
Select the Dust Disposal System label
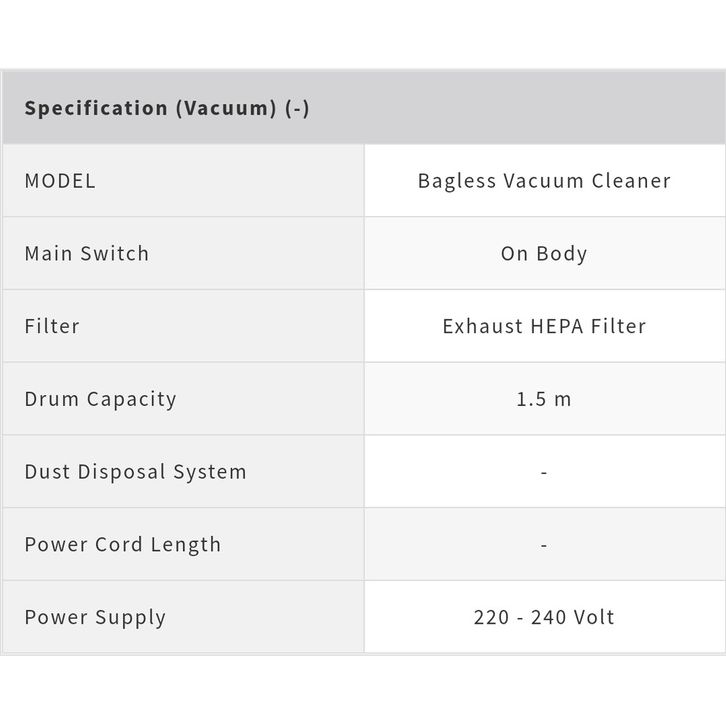point(135,472)
